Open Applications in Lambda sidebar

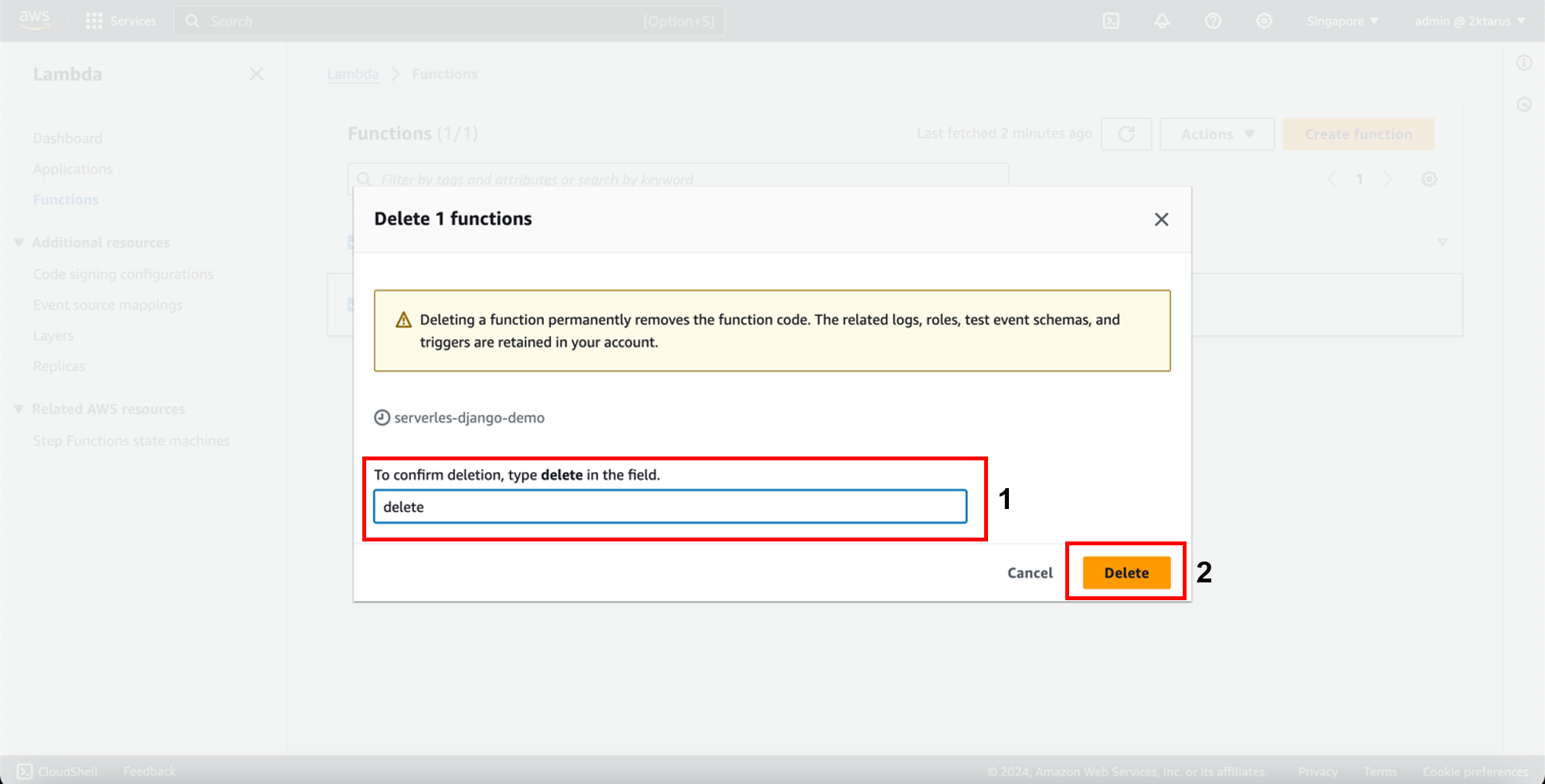[x=73, y=169]
